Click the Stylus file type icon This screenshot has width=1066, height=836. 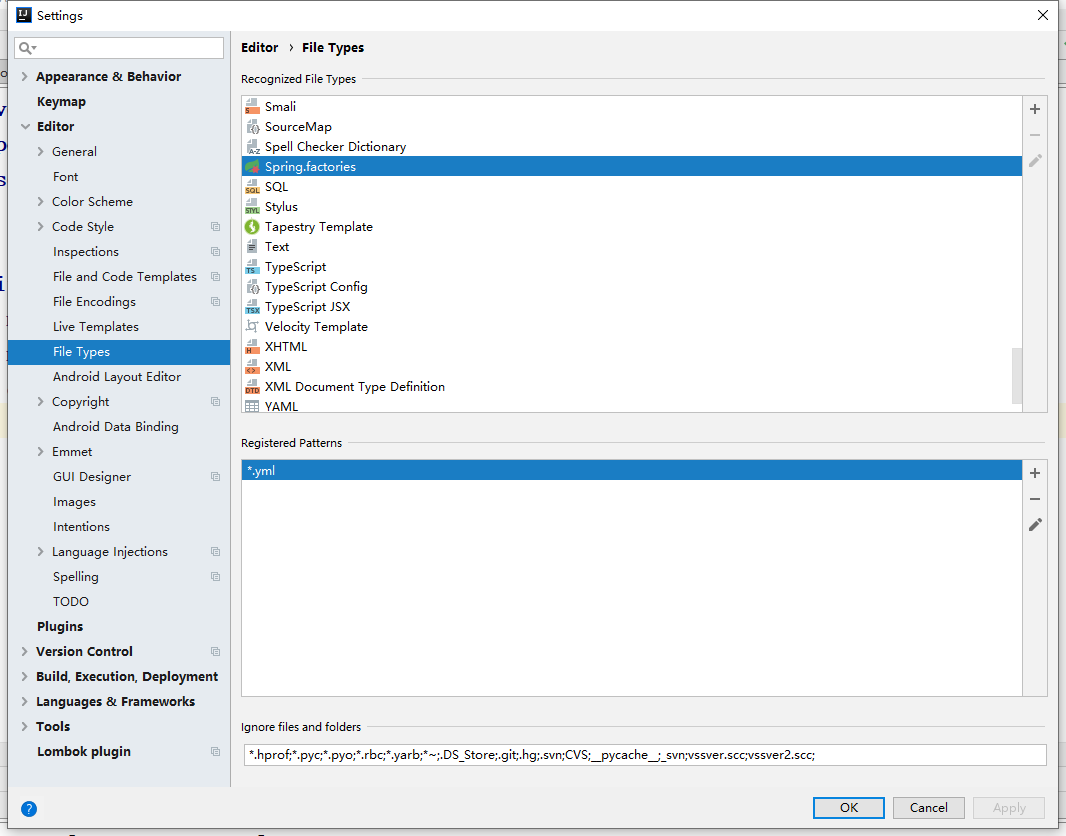point(252,207)
